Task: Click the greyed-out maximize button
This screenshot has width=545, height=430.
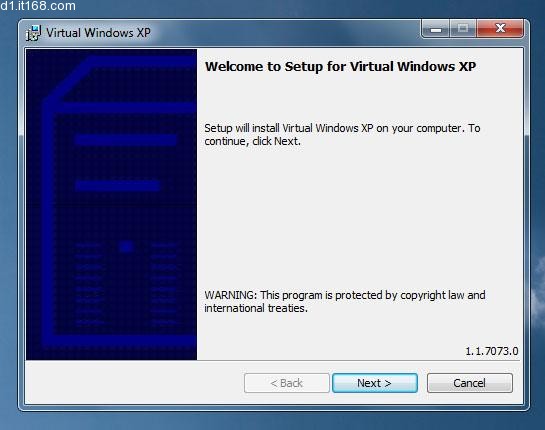Action: 463,29
